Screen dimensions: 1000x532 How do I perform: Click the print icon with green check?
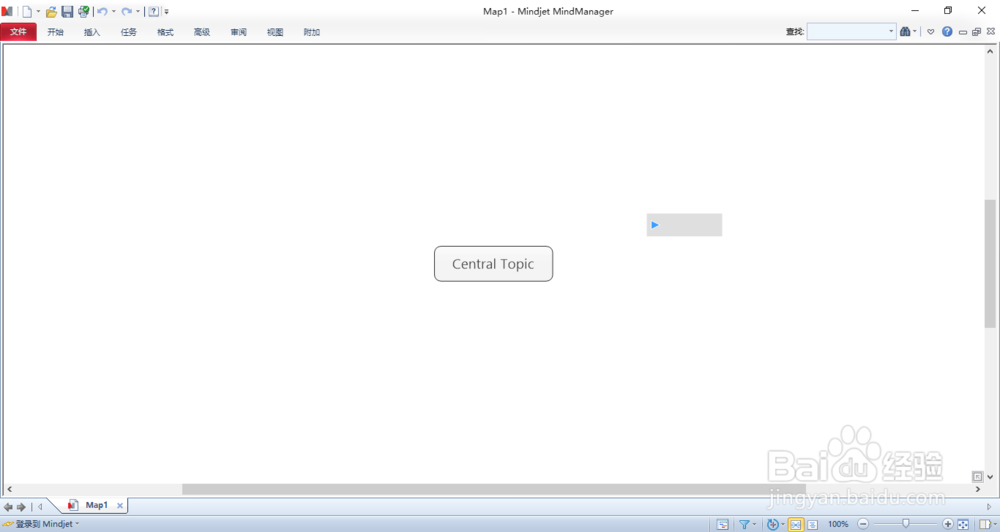click(x=84, y=11)
